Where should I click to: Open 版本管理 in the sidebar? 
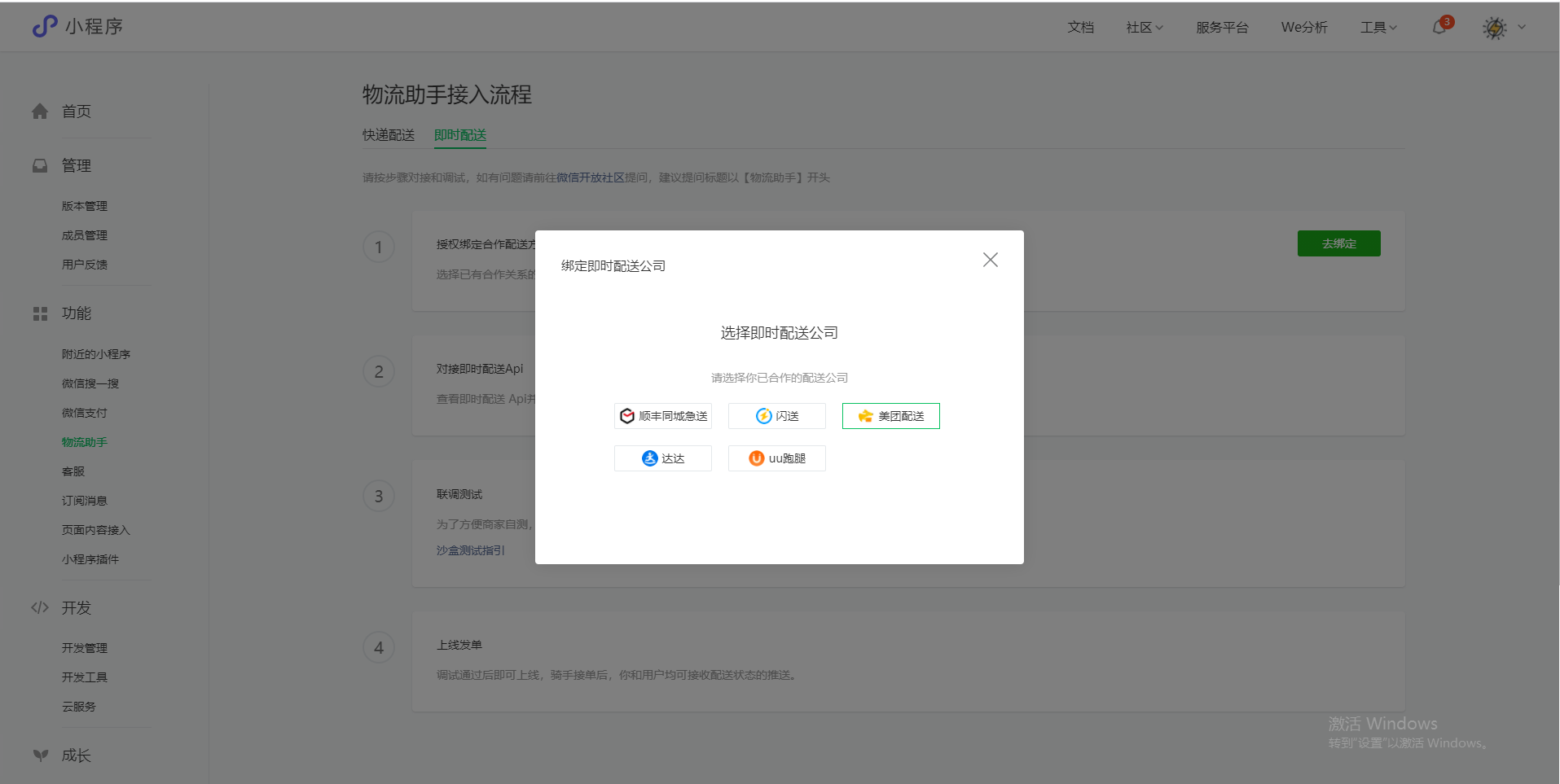tap(85, 206)
